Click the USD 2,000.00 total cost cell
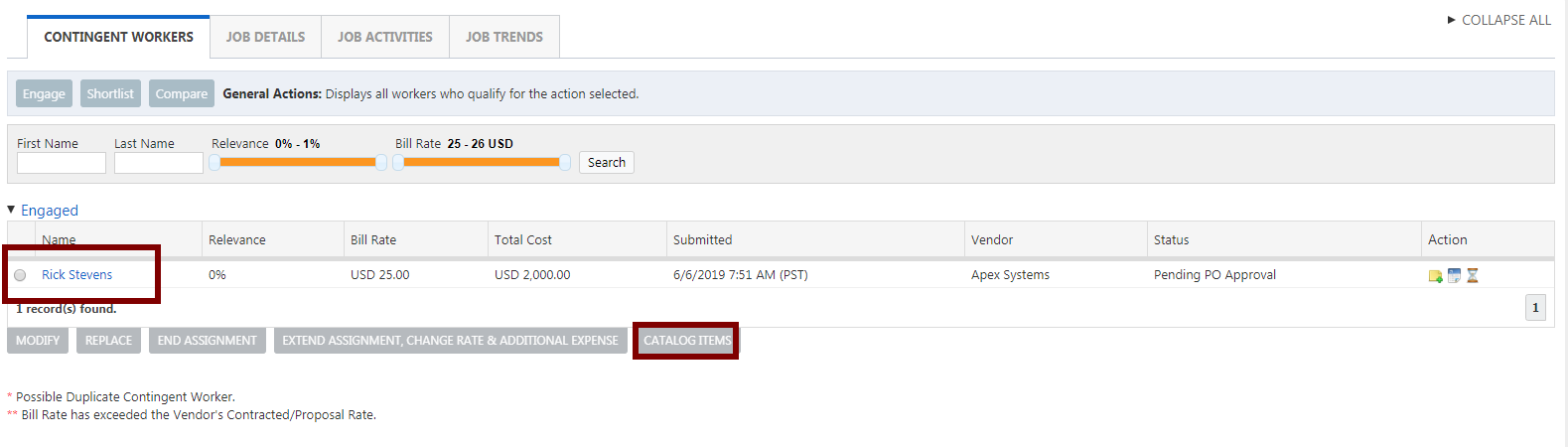Screen dimensions: 1568x447 pos(532,275)
